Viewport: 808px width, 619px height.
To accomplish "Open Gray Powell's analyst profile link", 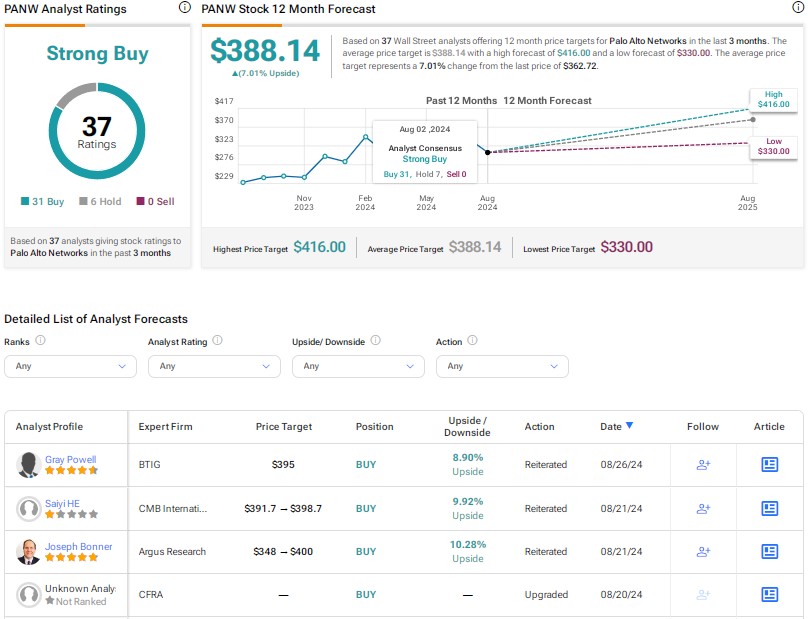I will pos(68,460).
